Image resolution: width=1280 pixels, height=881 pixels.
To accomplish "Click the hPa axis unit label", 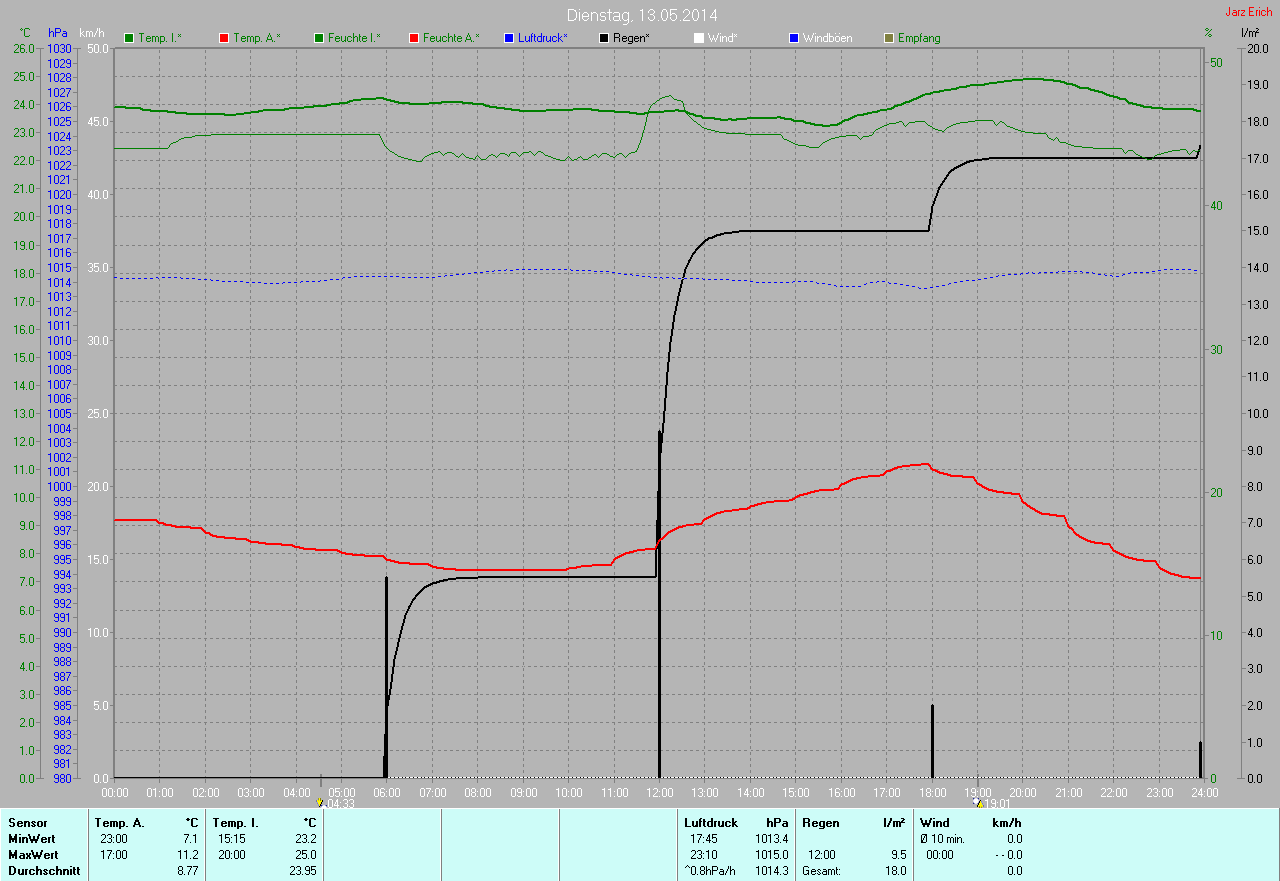I will (57, 33).
